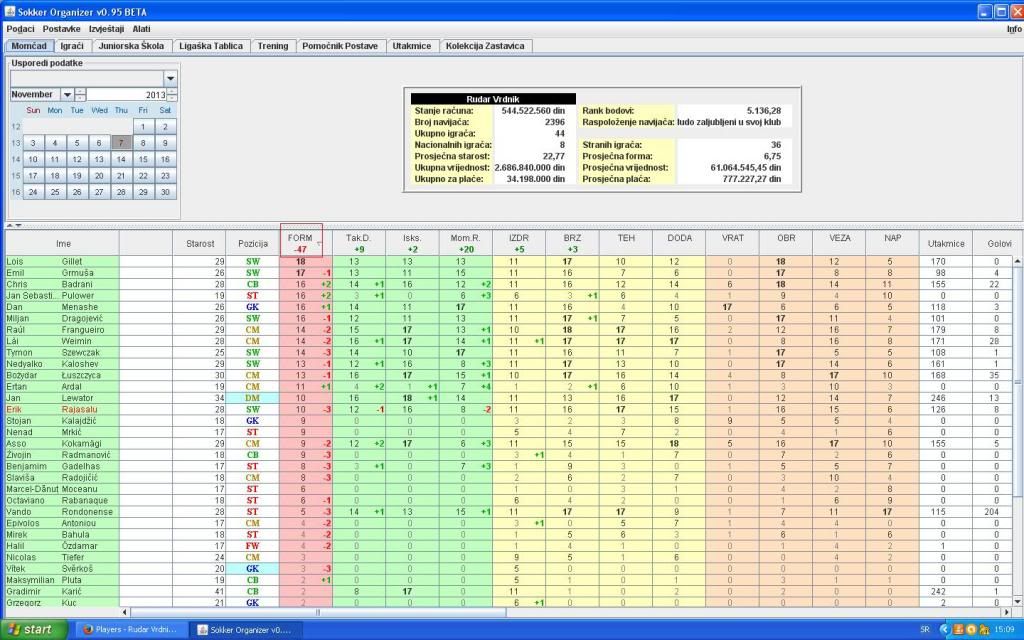This screenshot has height=640, width=1024.
Task: Click the Rudar Vrdnik team title
Action: (x=493, y=99)
